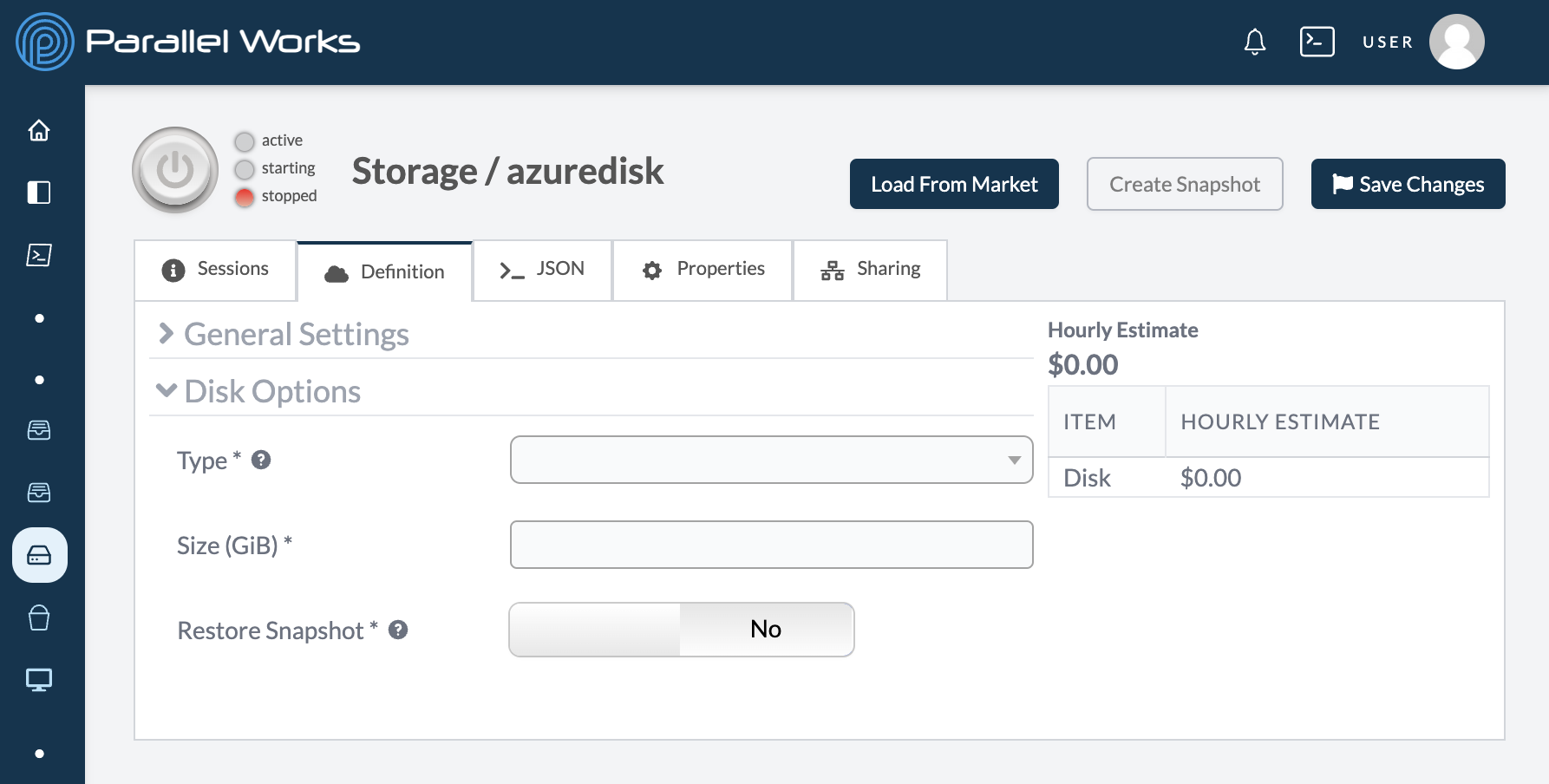Switch to the Definition tab
This screenshot has height=784, width=1549.
pos(385,271)
